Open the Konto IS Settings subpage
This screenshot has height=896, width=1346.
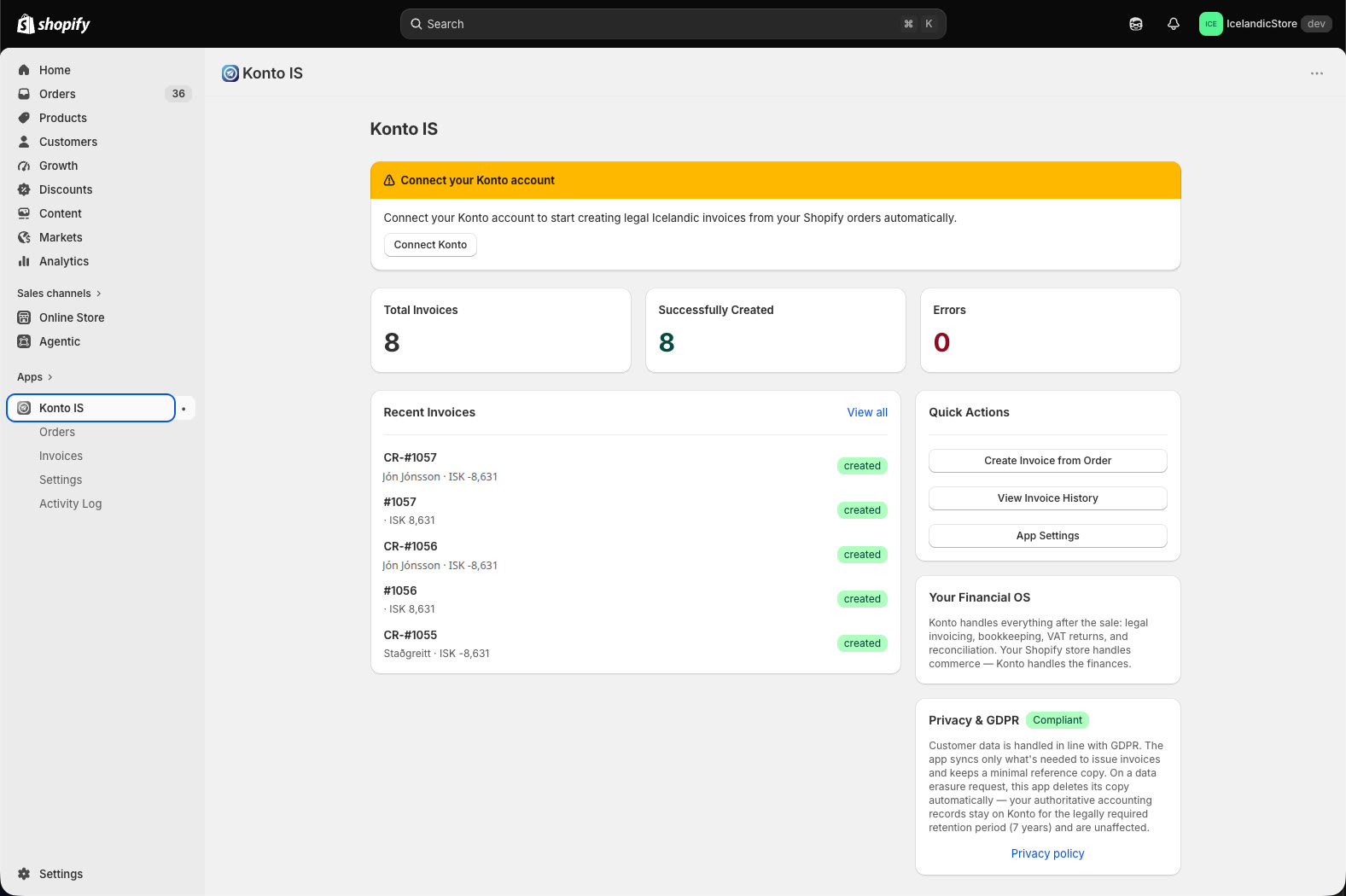tap(61, 480)
